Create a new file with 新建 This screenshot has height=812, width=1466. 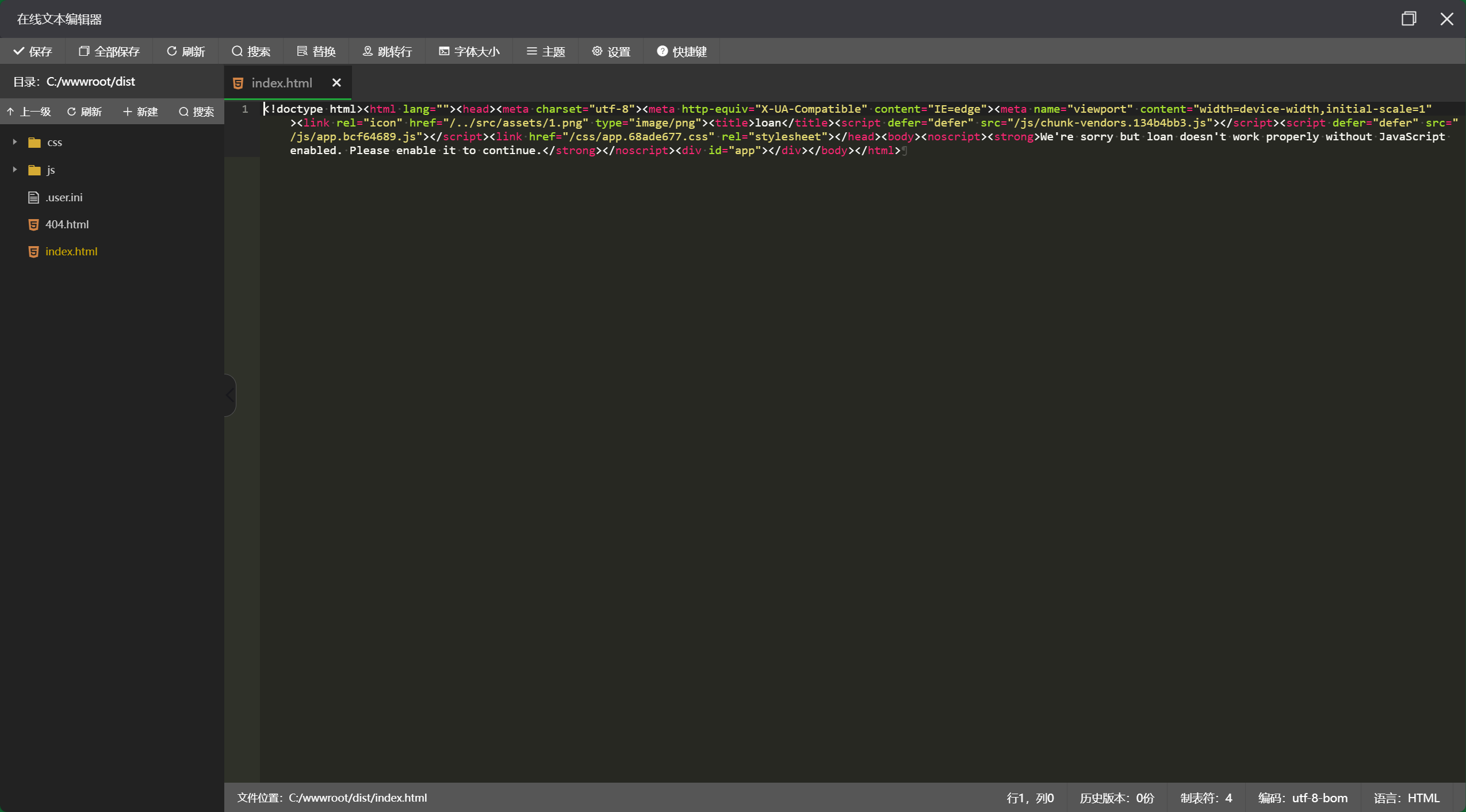tap(140, 112)
